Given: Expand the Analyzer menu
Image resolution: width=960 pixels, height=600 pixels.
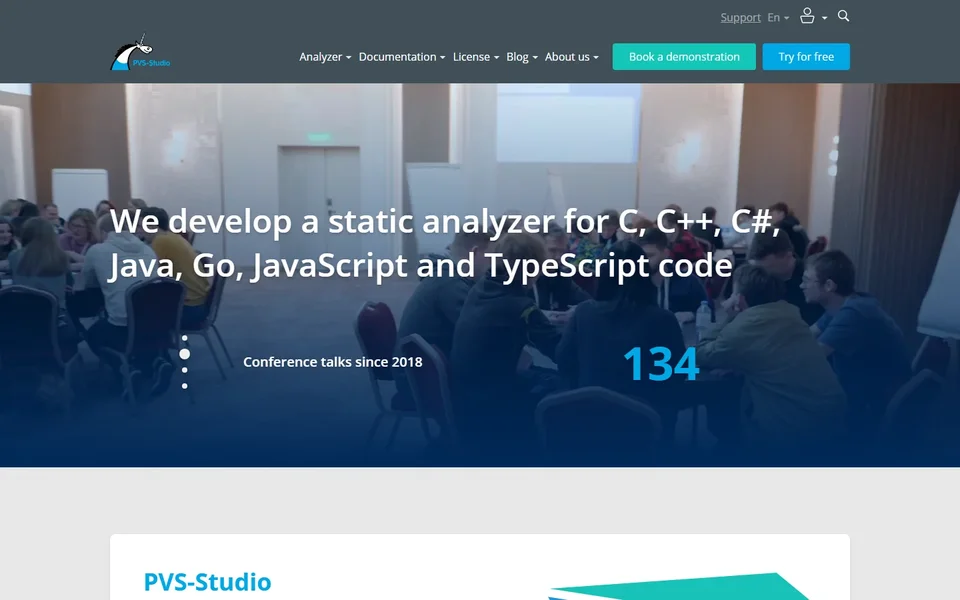Looking at the screenshot, I should (325, 57).
